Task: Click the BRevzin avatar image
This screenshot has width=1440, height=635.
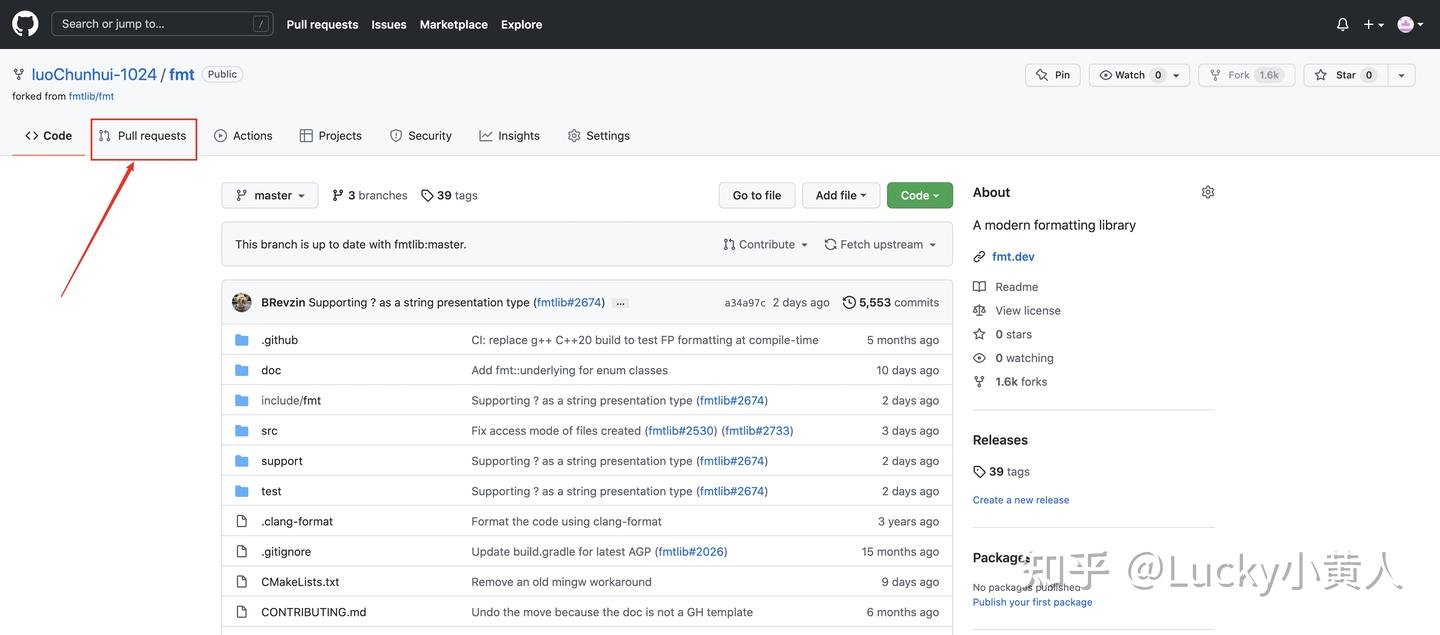Action: [242, 302]
